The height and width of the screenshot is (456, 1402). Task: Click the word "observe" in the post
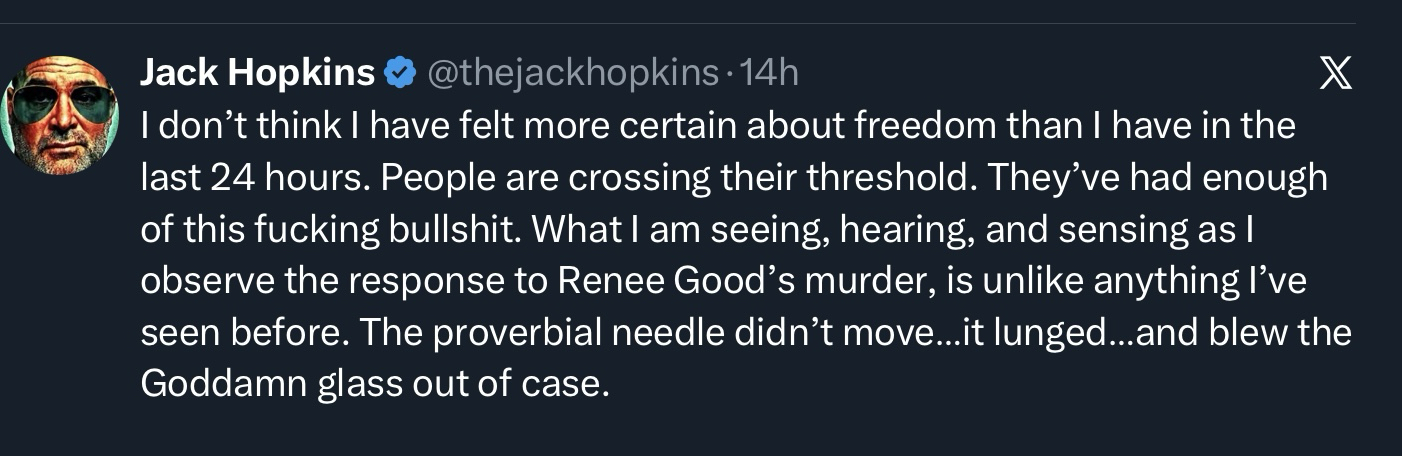tap(206, 282)
